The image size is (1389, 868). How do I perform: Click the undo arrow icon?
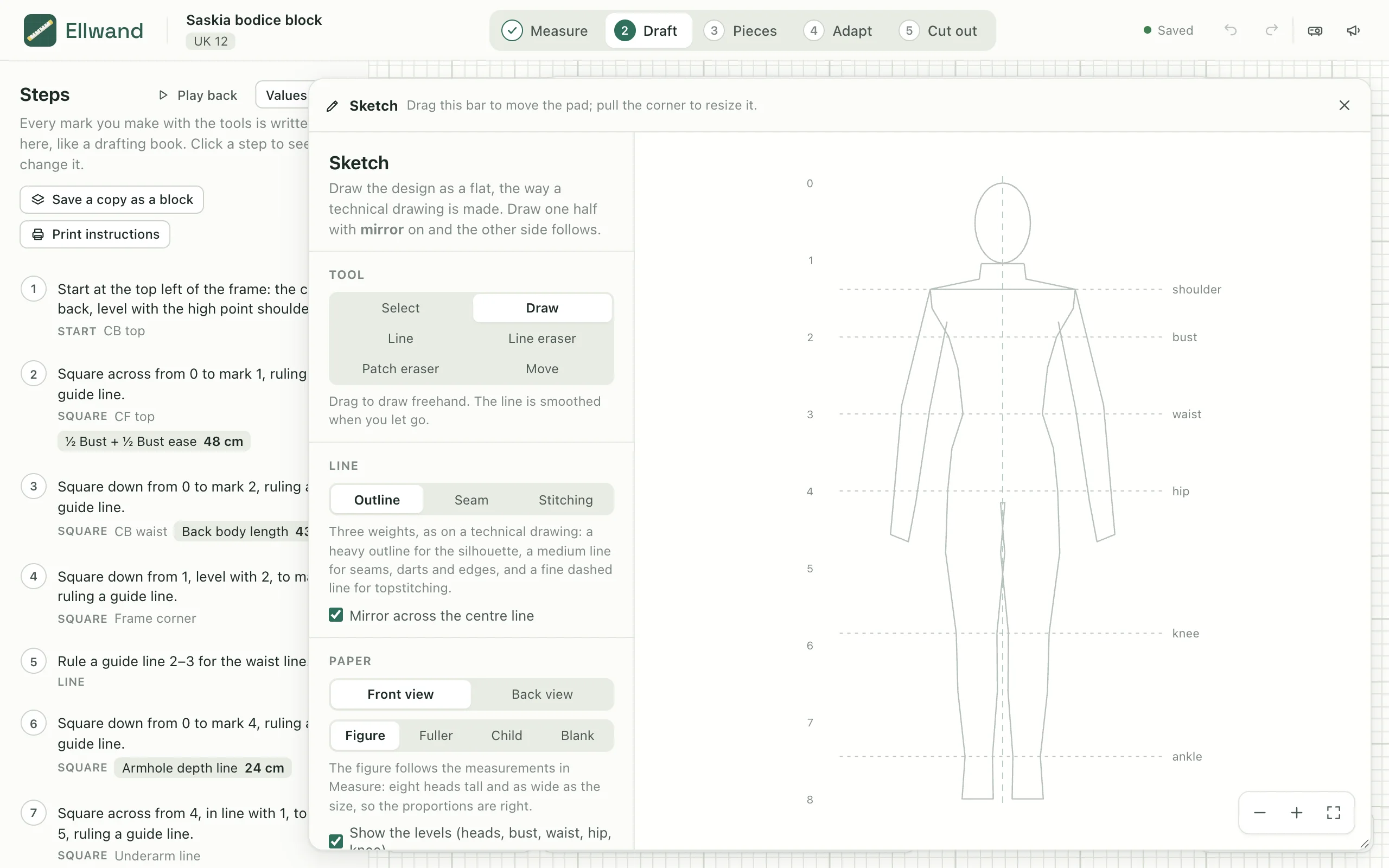[x=1230, y=30]
